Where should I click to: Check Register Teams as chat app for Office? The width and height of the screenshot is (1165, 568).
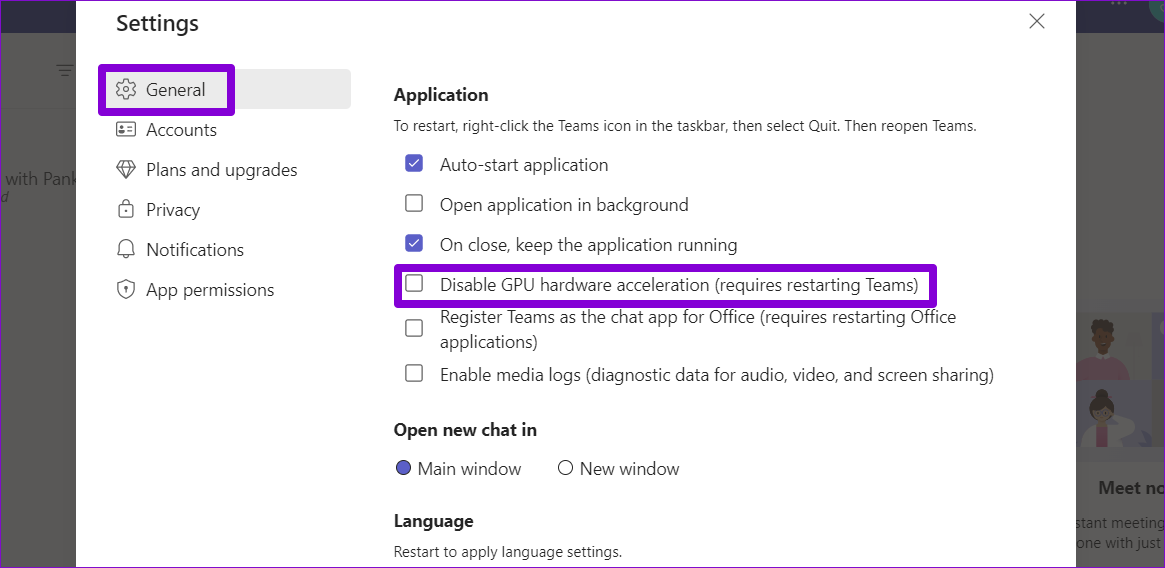pyautogui.click(x=414, y=328)
